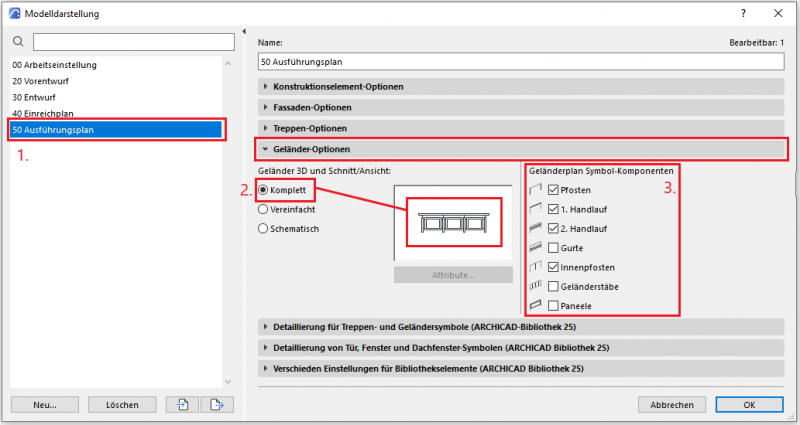Click the help question mark icon
Screen dimensions: 800x425
coord(742,13)
